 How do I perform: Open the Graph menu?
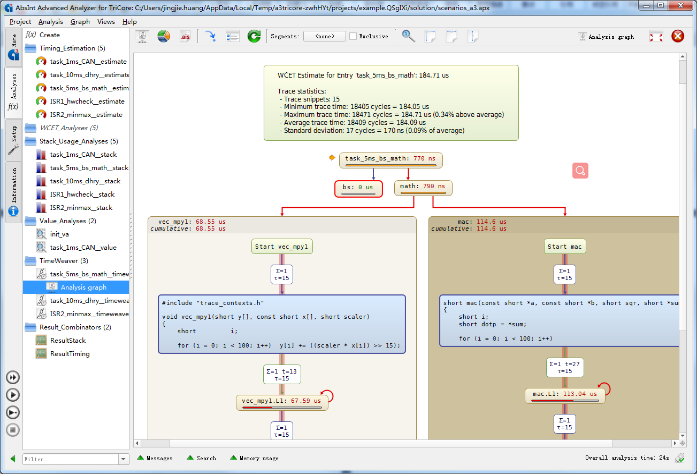click(x=80, y=21)
